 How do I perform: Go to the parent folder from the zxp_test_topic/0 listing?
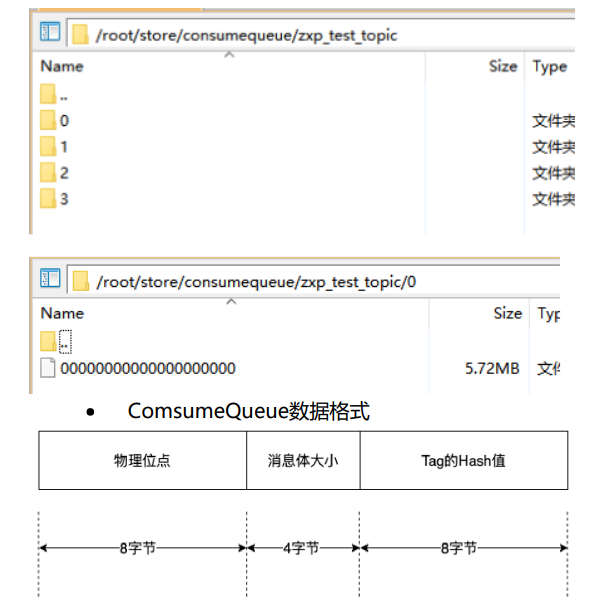pyautogui.click(x=64, y=342)
